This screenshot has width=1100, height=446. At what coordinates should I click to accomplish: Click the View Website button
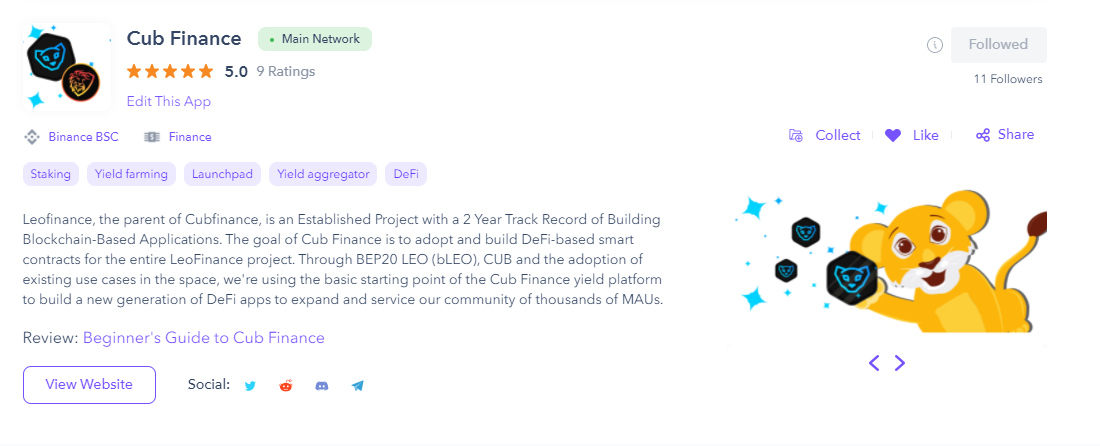click(89, 384)
